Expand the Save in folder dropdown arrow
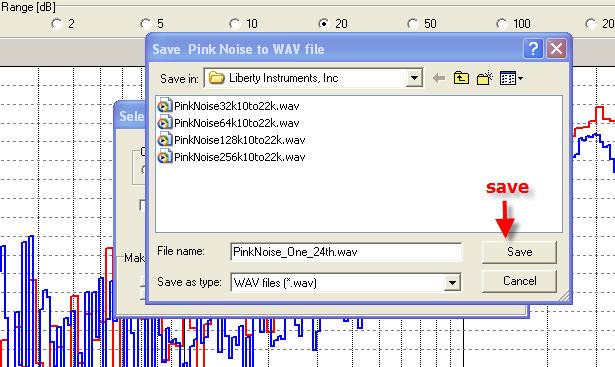 pyautogui.click(x=414, y=78)
